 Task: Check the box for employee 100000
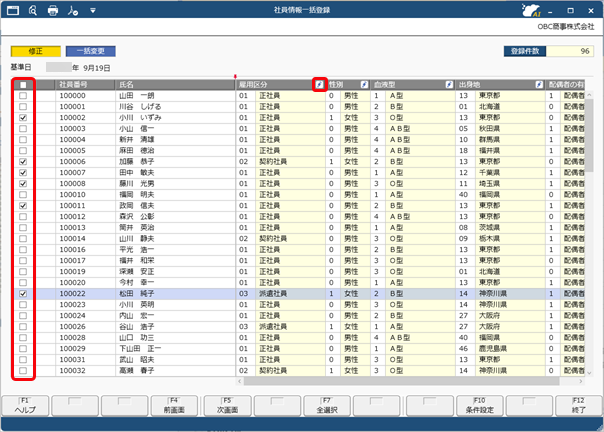23,96
